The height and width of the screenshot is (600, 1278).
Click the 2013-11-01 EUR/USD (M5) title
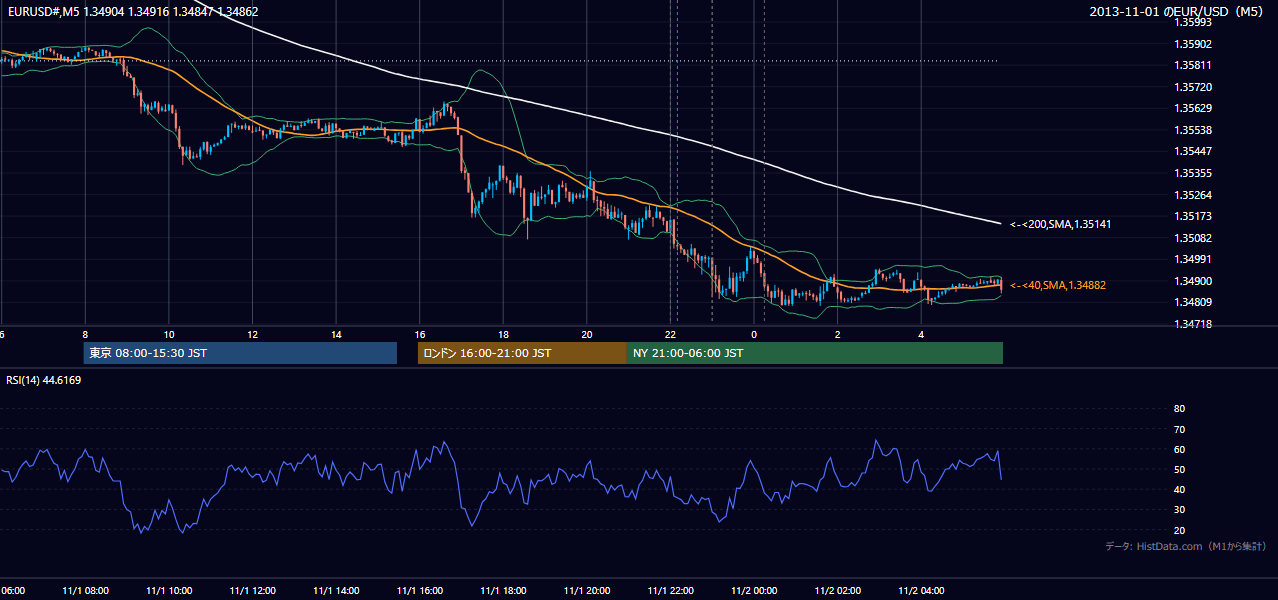(1177, 12)
